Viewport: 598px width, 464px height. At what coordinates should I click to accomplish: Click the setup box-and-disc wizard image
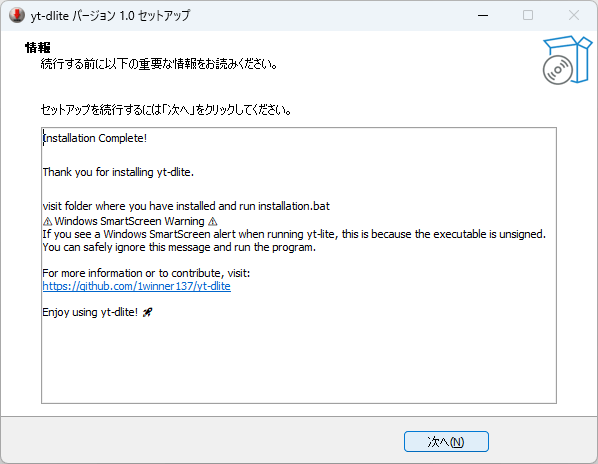(567, 60)
